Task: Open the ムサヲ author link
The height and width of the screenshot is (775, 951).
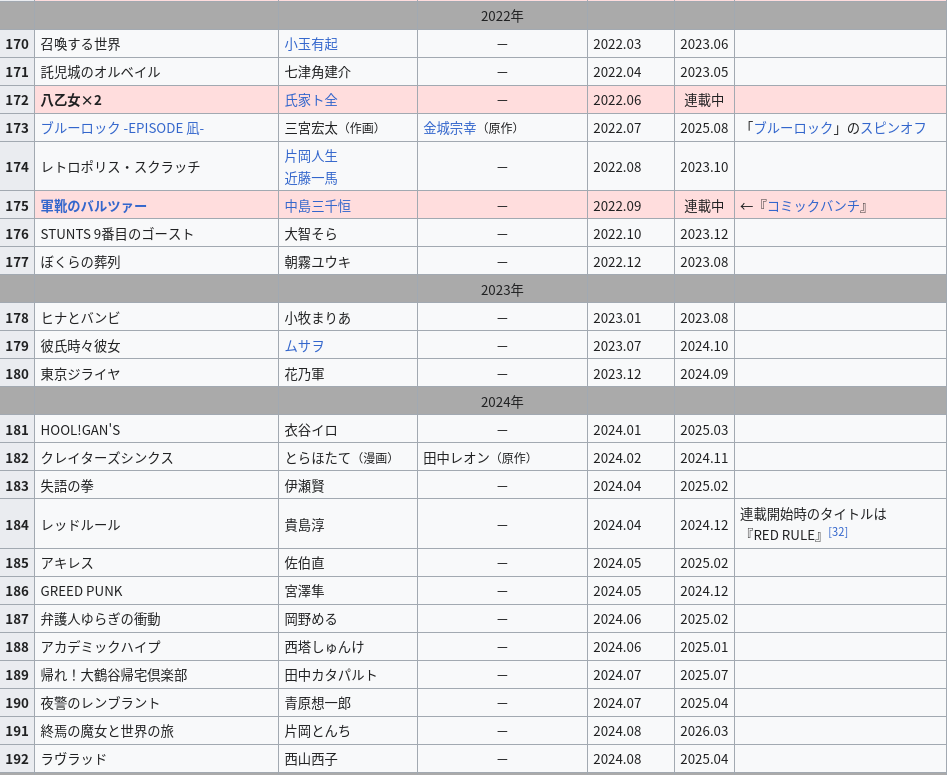Action: point(304,346)
